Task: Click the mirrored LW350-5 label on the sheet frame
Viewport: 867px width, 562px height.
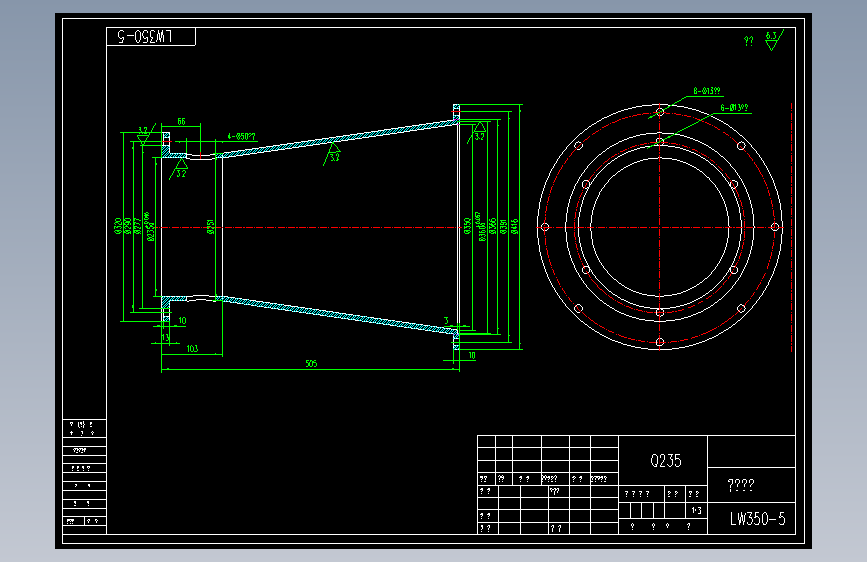Action: click(x=145, y=37)
